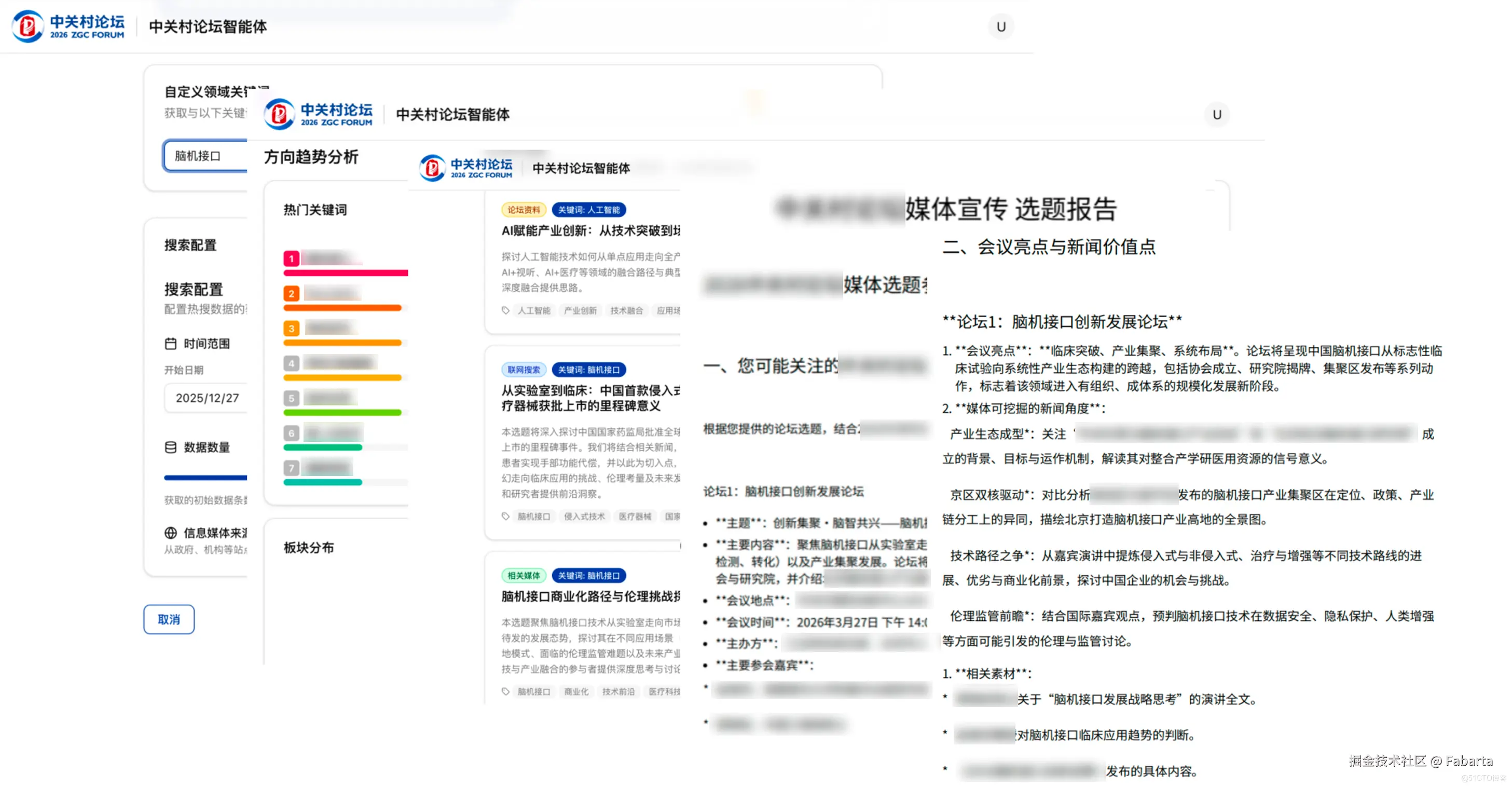Click the tag icon on the AI赋能产业创新 card
The image size is (1512, 787).
[x=506, y=310]
